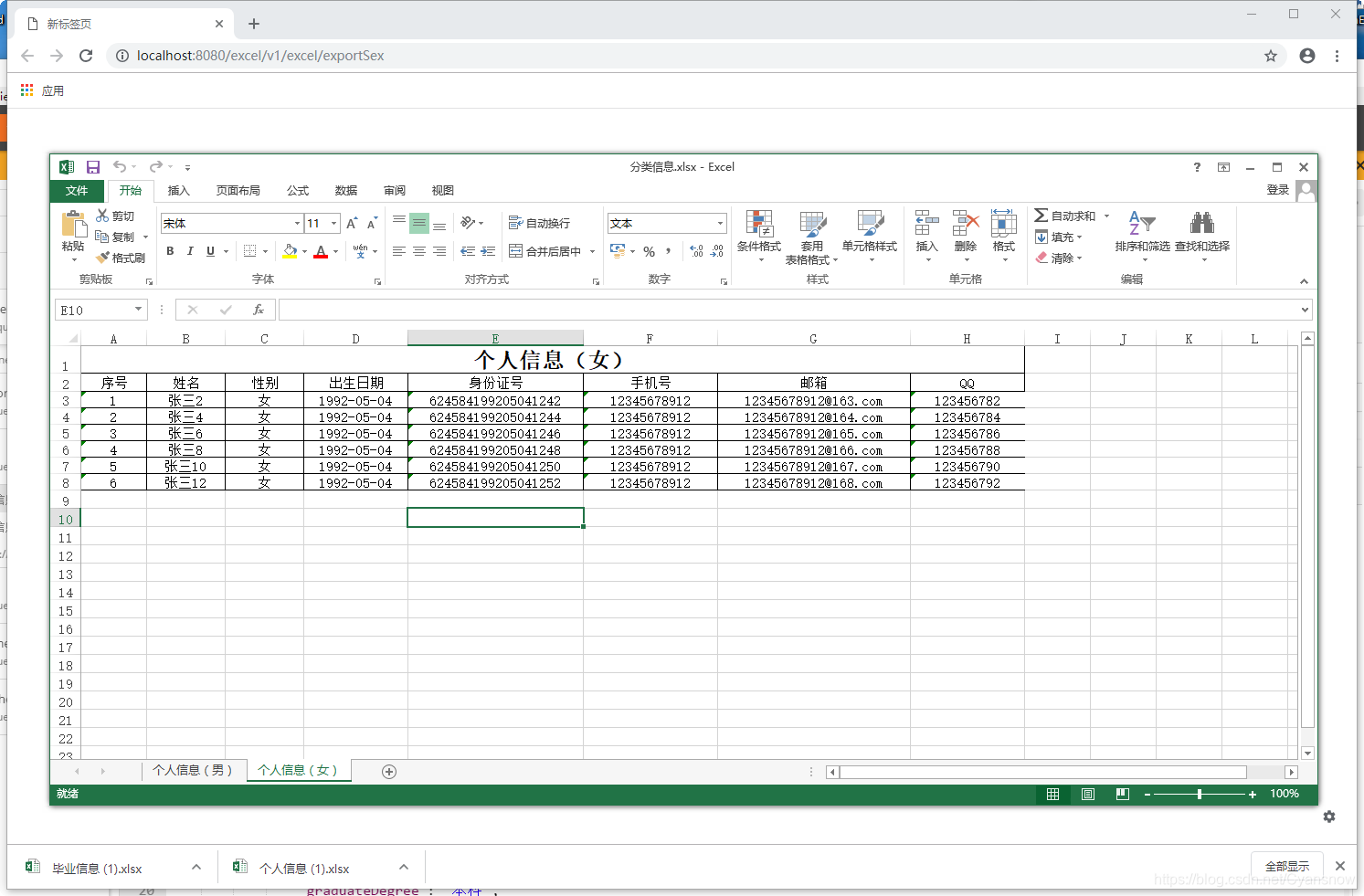Open Find and Select (查找和选择)

[x=1202, y=237]
